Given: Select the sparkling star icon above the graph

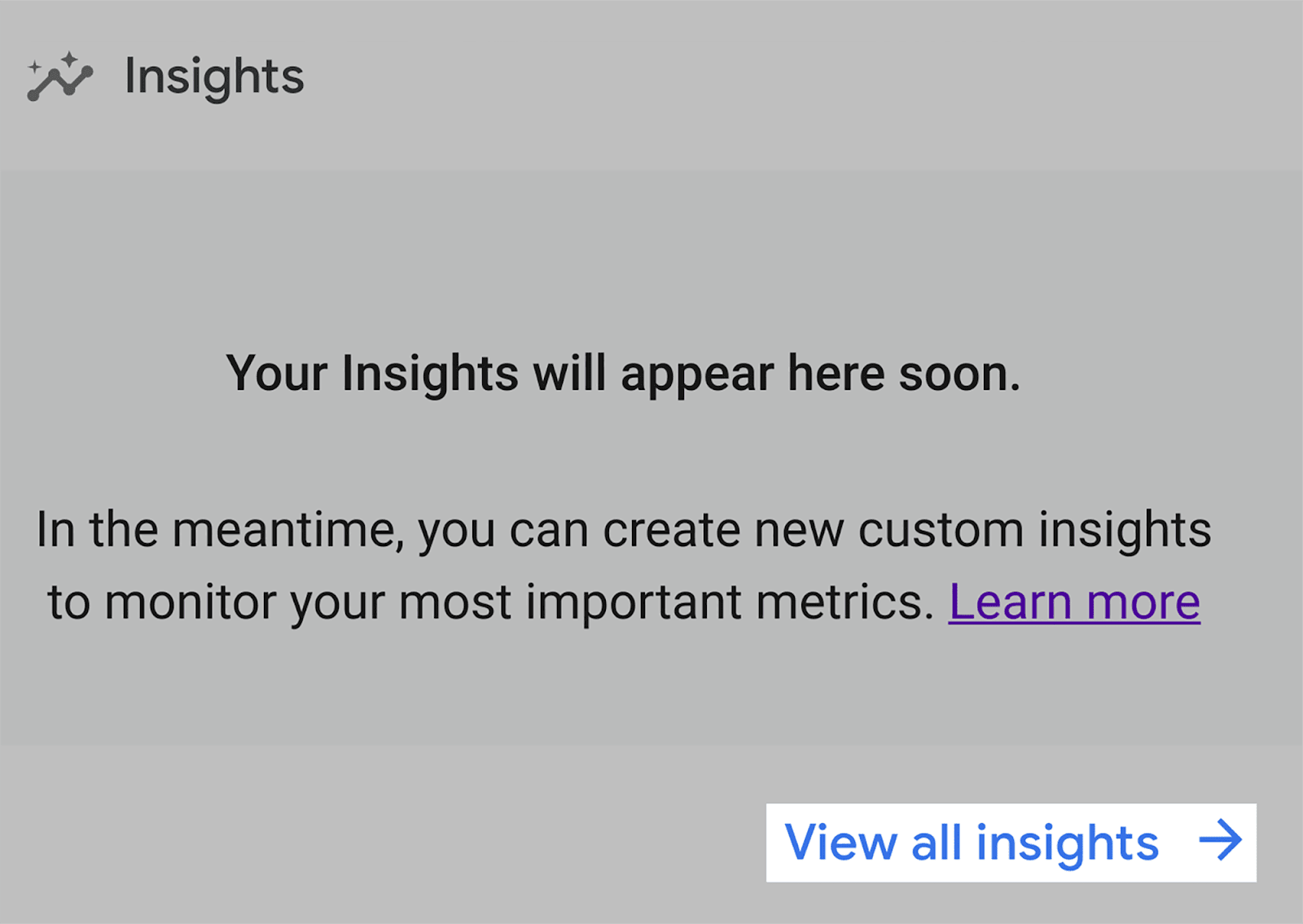Looking at the screenshot, I should [69, 59].
